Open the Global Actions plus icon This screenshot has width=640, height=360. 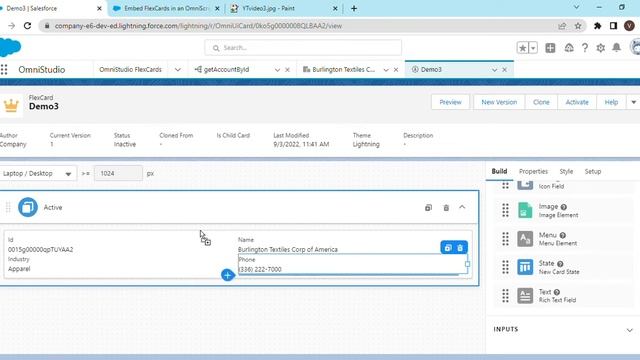550,48
